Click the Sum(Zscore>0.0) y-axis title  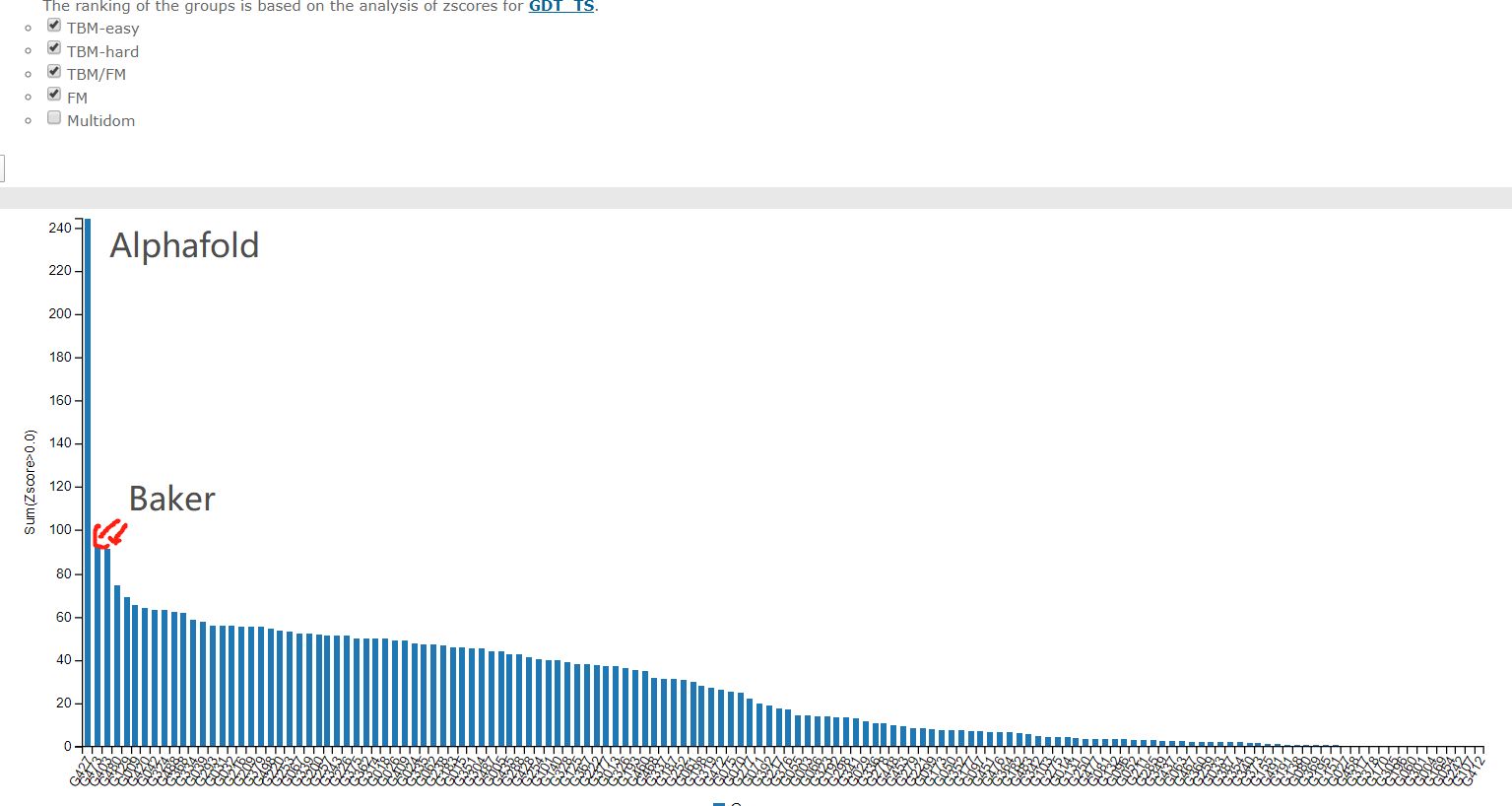click(30, 483)
